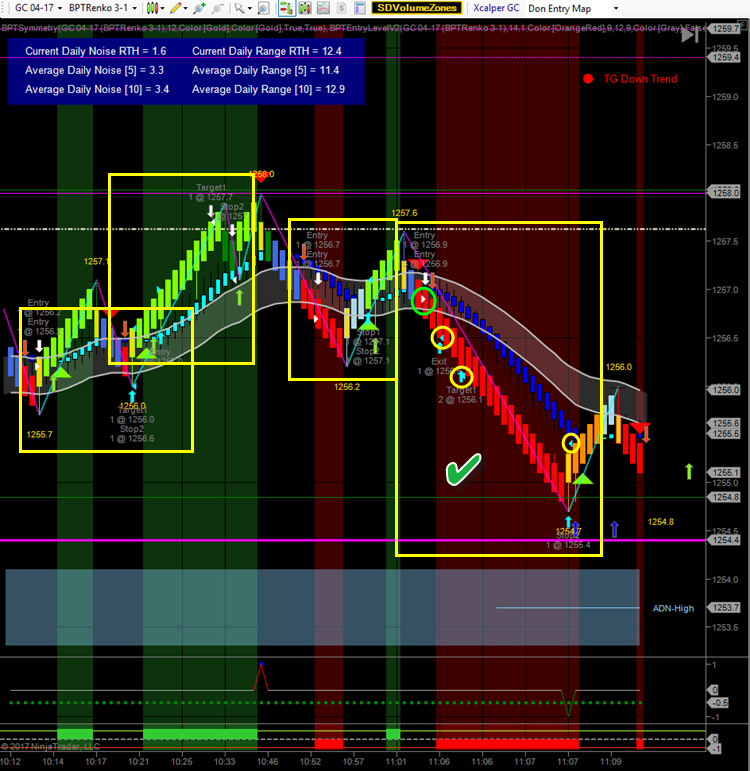Click Current Daily Range RTH = 12.4
The width and height of the screenshot is (750, 771).
(267, 51)
